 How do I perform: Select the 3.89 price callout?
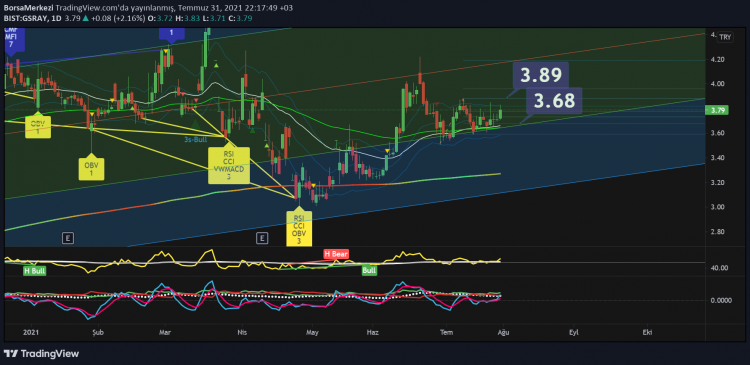coord(541,75)
